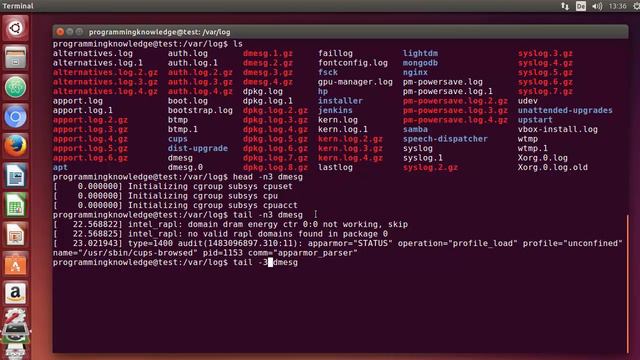Launch Firefox from the launcher
The width and height of the screenshot is (640, 360).
coord(16,146)
